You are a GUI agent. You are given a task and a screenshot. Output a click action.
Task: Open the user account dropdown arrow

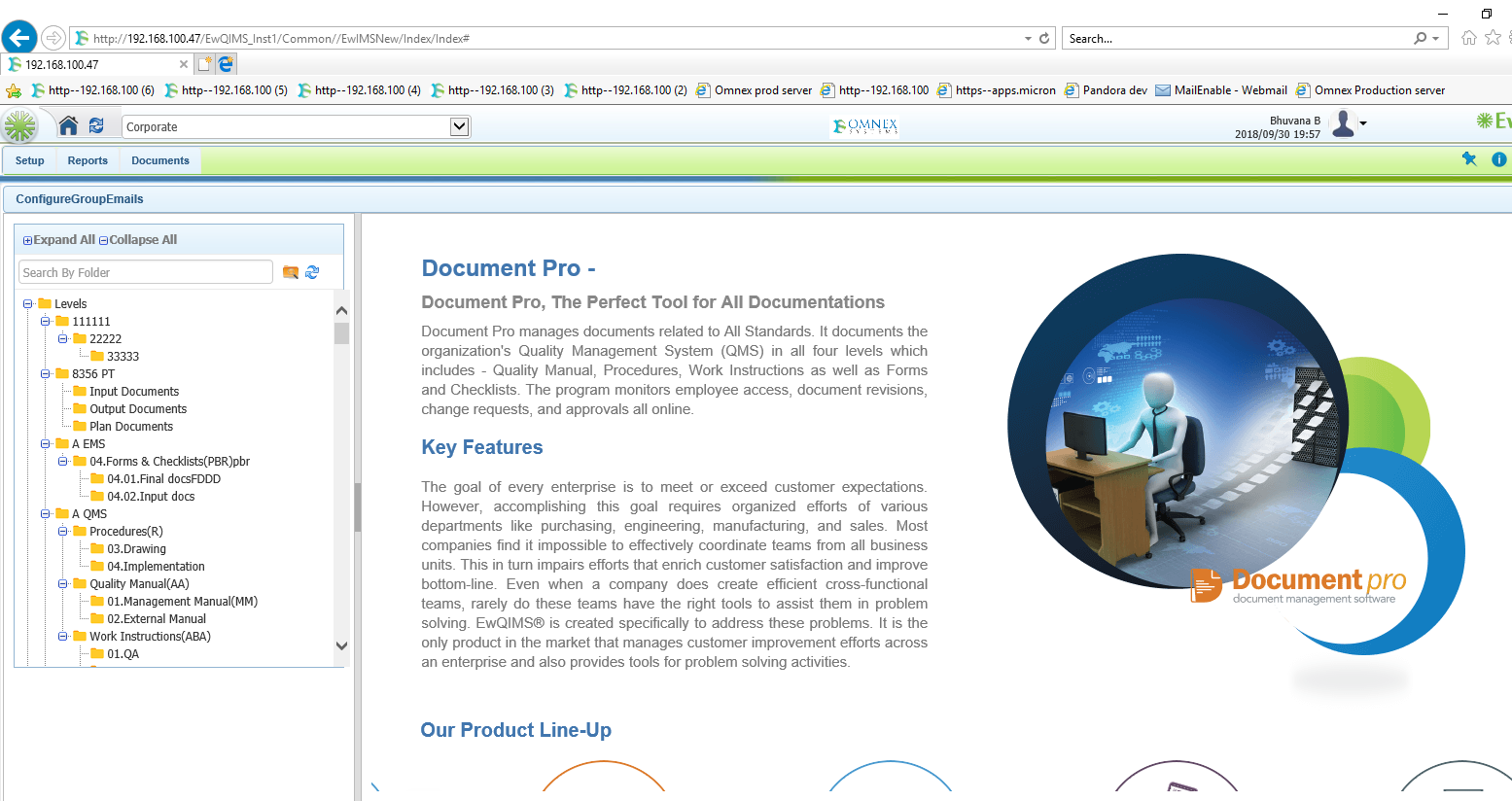coord(1363,123)
